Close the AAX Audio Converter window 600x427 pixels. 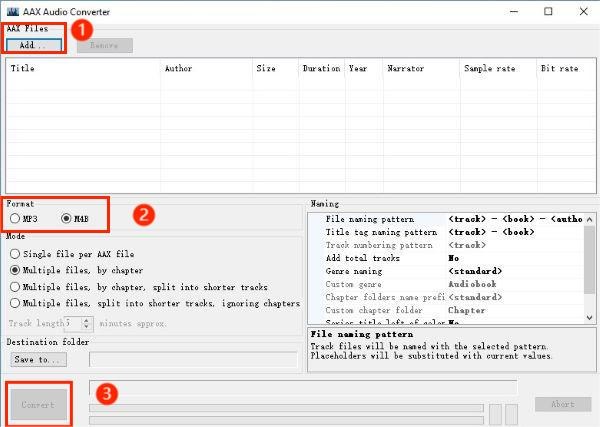tap(583, 11)
